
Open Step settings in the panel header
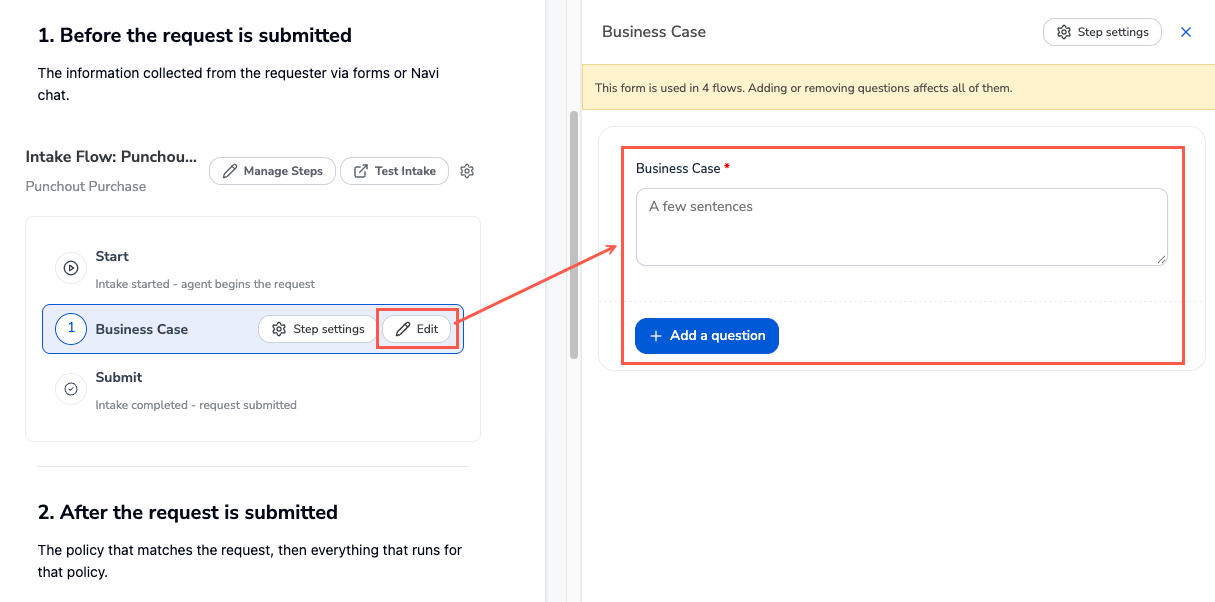pyautogui.click(x=1102, y=32)
